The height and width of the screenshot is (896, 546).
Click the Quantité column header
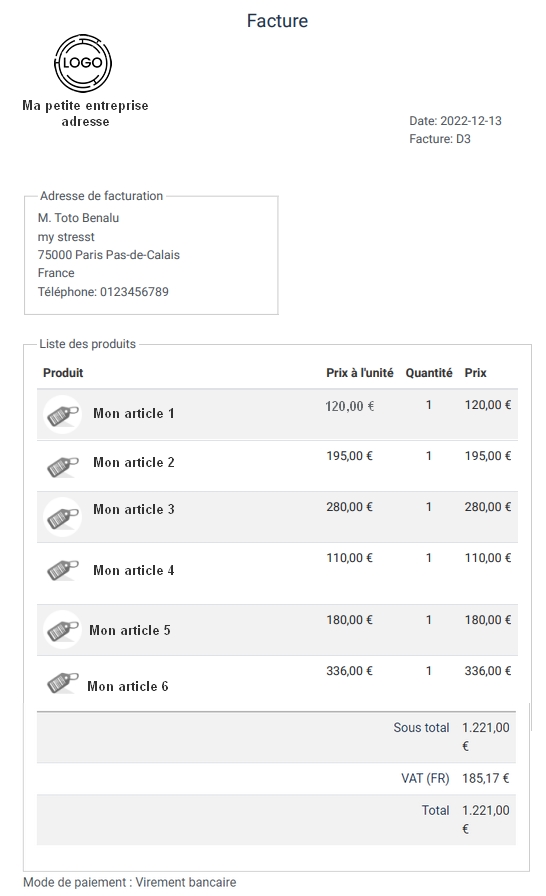429,373
